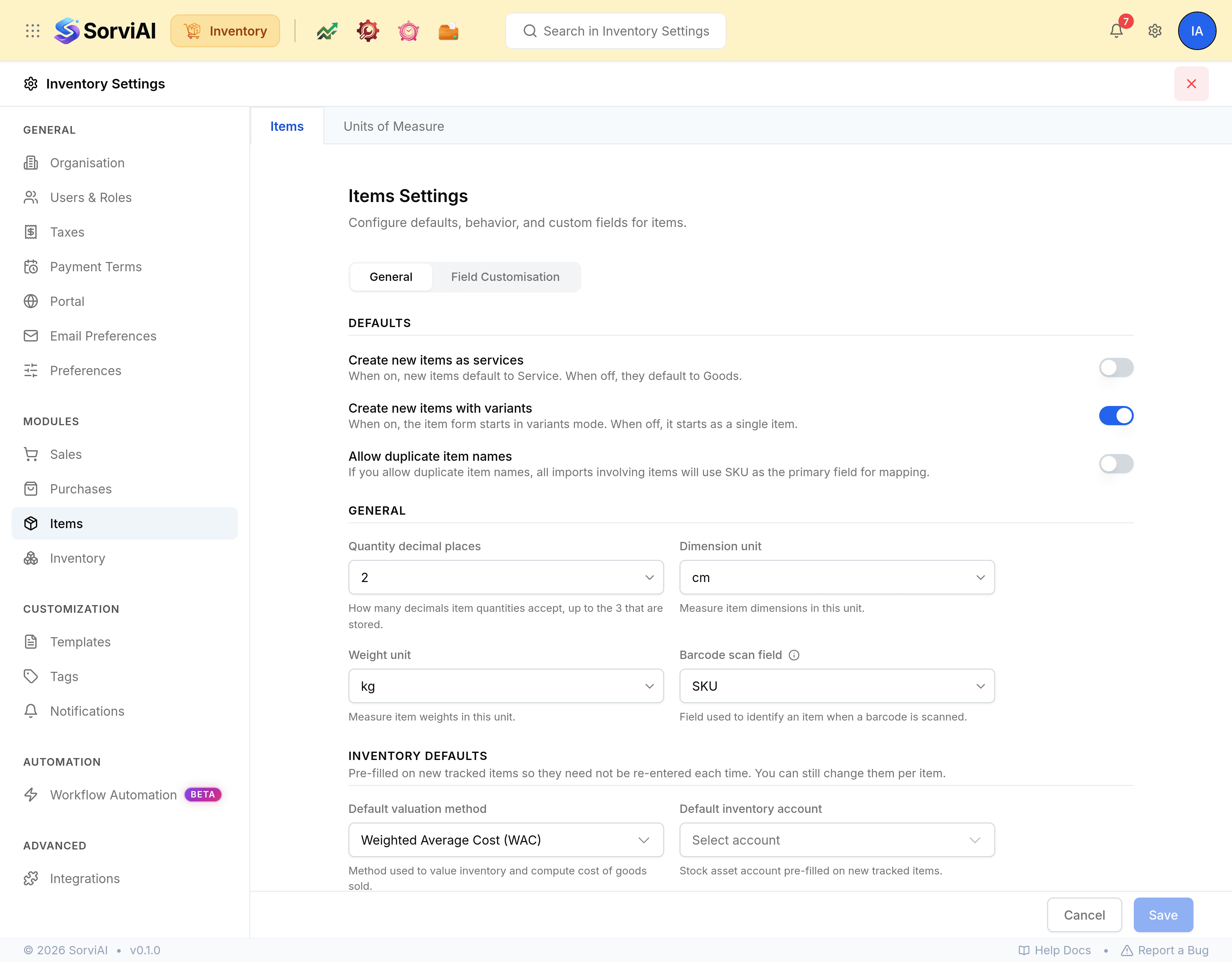The width and height of the screenshot is (1232, 962).
Task: Open notifications bell with badge 7
Action: click(x=1116, y=30)
